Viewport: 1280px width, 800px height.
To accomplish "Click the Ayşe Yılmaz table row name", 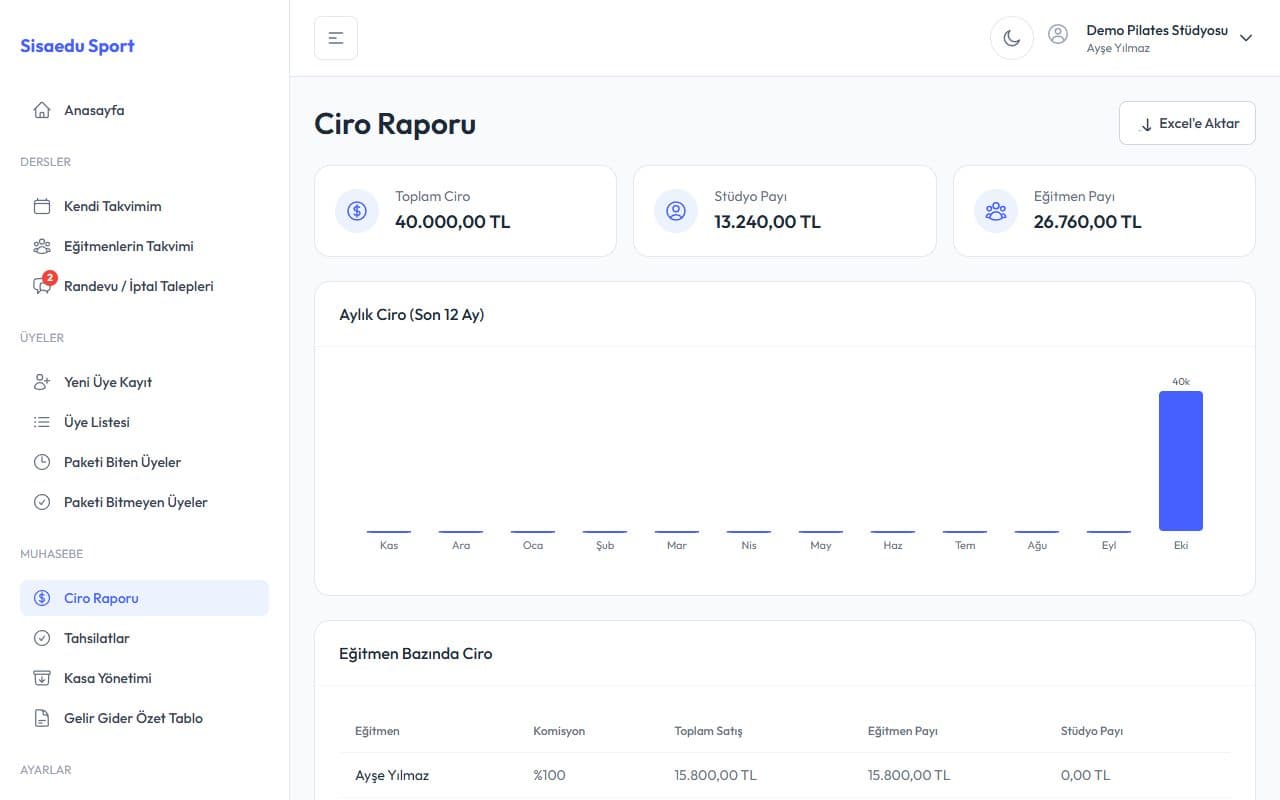I will pyautogui.click(x=392, y=775).
